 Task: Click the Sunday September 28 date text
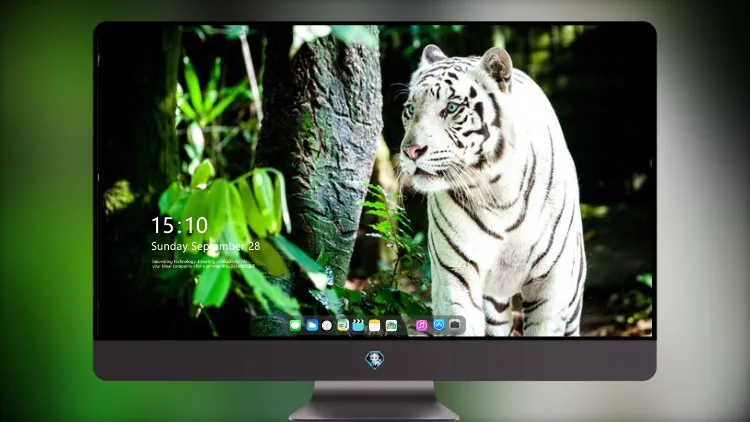coord(206,246)
